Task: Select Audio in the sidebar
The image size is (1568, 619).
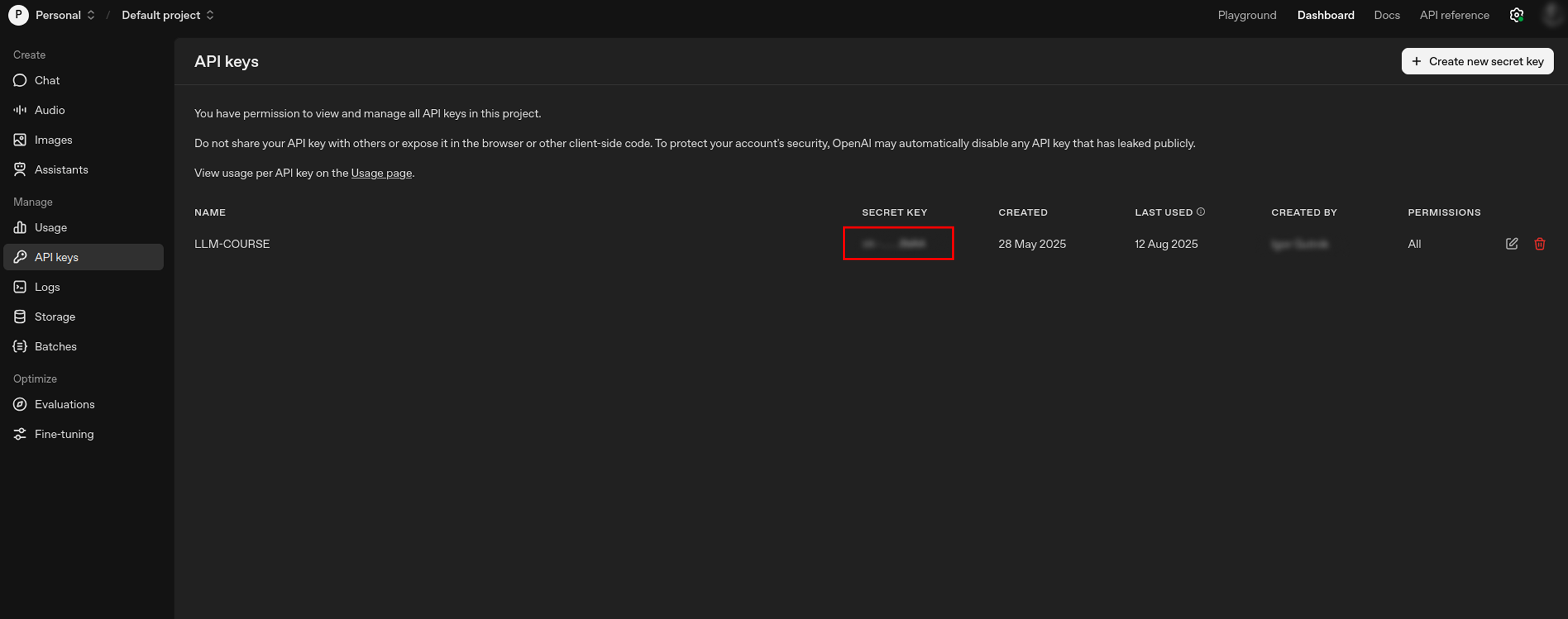Action: point(84,110)
